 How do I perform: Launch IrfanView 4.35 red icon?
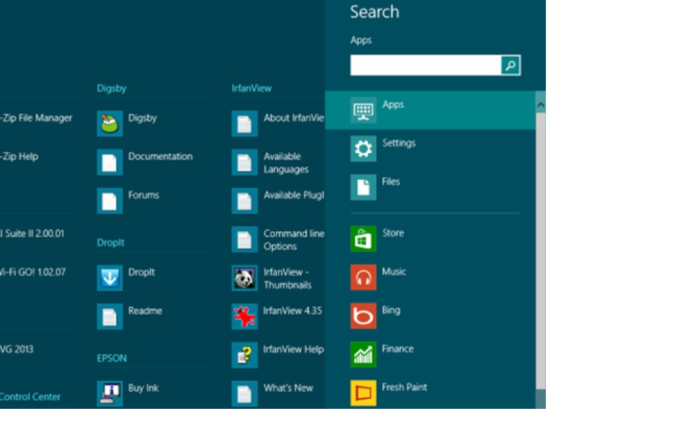pos(245,317)
